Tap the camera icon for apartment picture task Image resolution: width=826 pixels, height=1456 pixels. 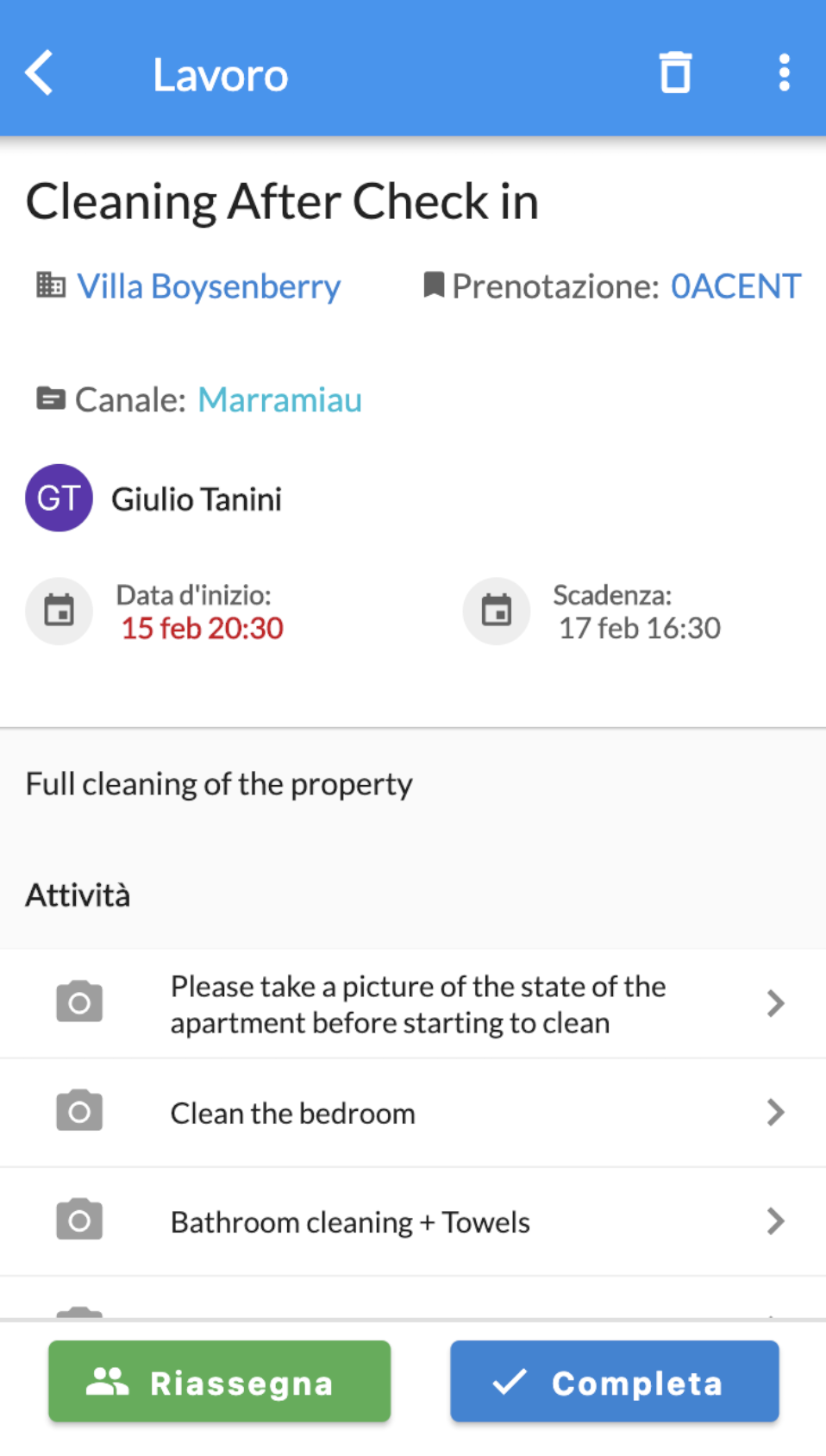point(79,1002)
